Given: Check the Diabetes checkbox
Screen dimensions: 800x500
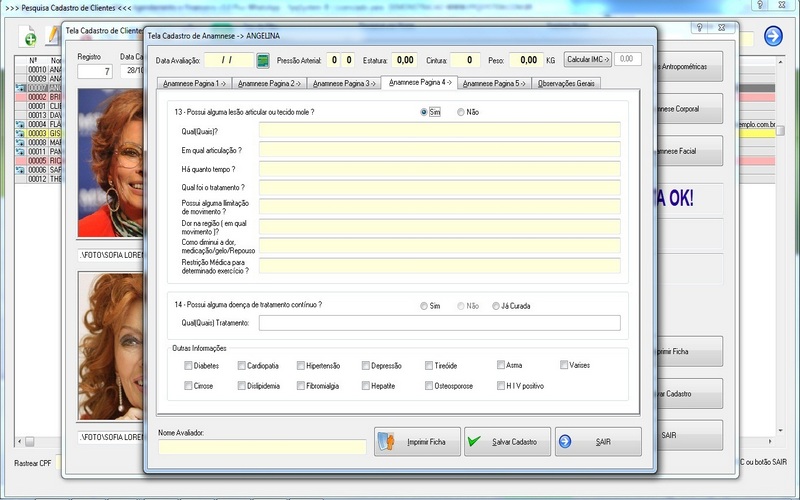Looking at the screenshot, I should pos(188,365).
